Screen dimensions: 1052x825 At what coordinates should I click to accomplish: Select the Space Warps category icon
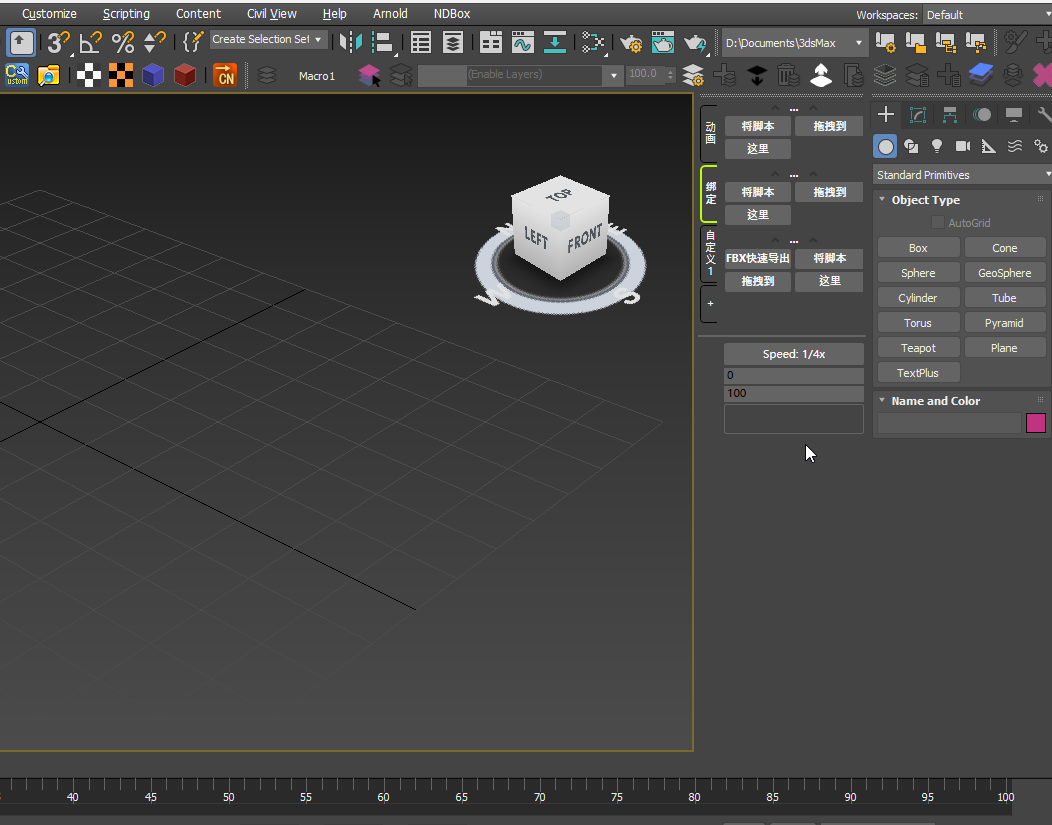tap(1014, 146)
